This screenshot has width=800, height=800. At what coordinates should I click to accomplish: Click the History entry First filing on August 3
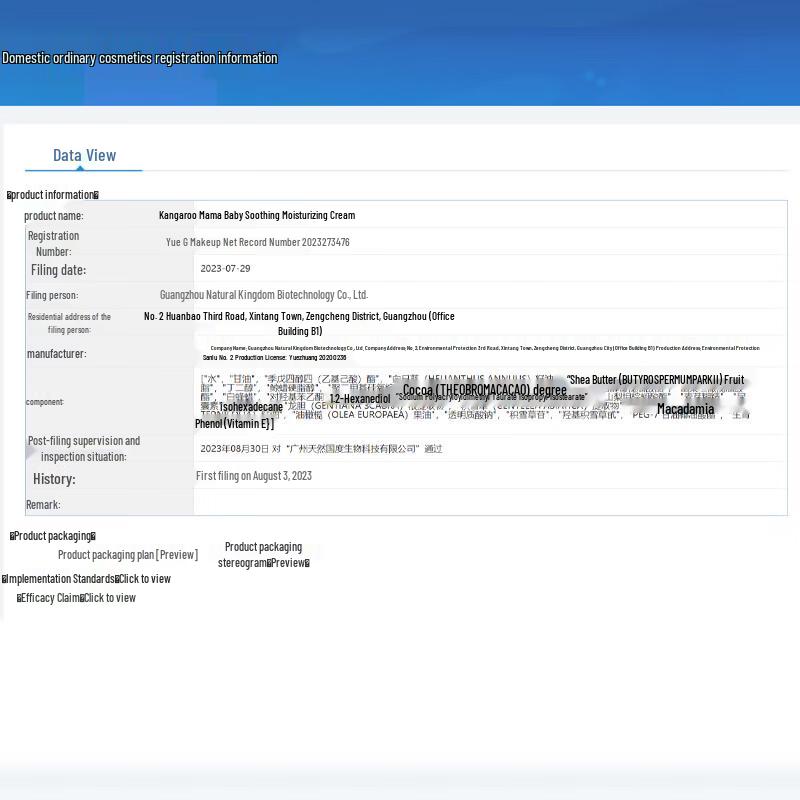[254, 476]
